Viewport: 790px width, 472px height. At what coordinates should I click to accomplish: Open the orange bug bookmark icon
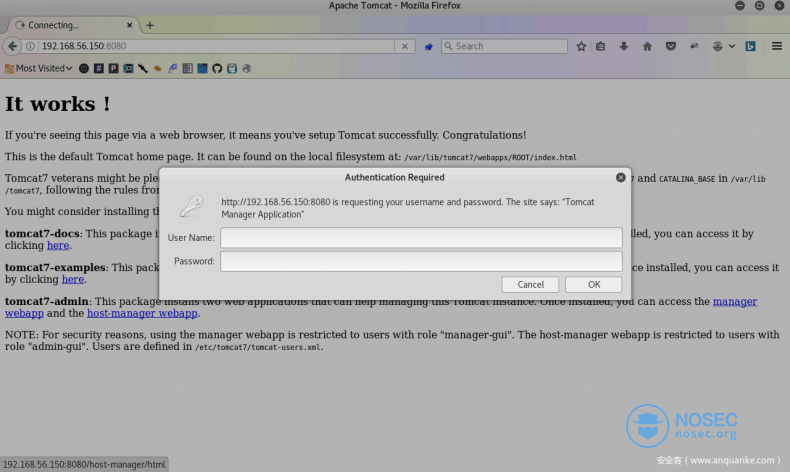(x=158, y=69)
